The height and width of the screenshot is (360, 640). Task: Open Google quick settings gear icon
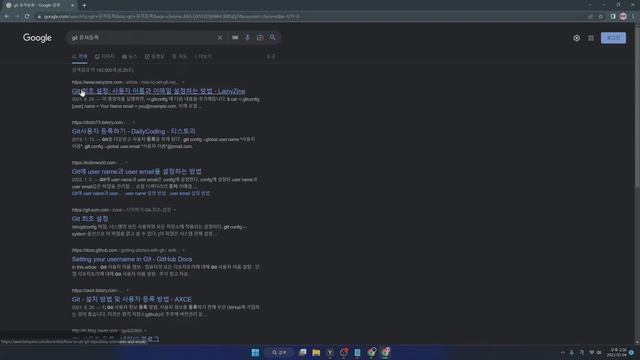(576, 38)
